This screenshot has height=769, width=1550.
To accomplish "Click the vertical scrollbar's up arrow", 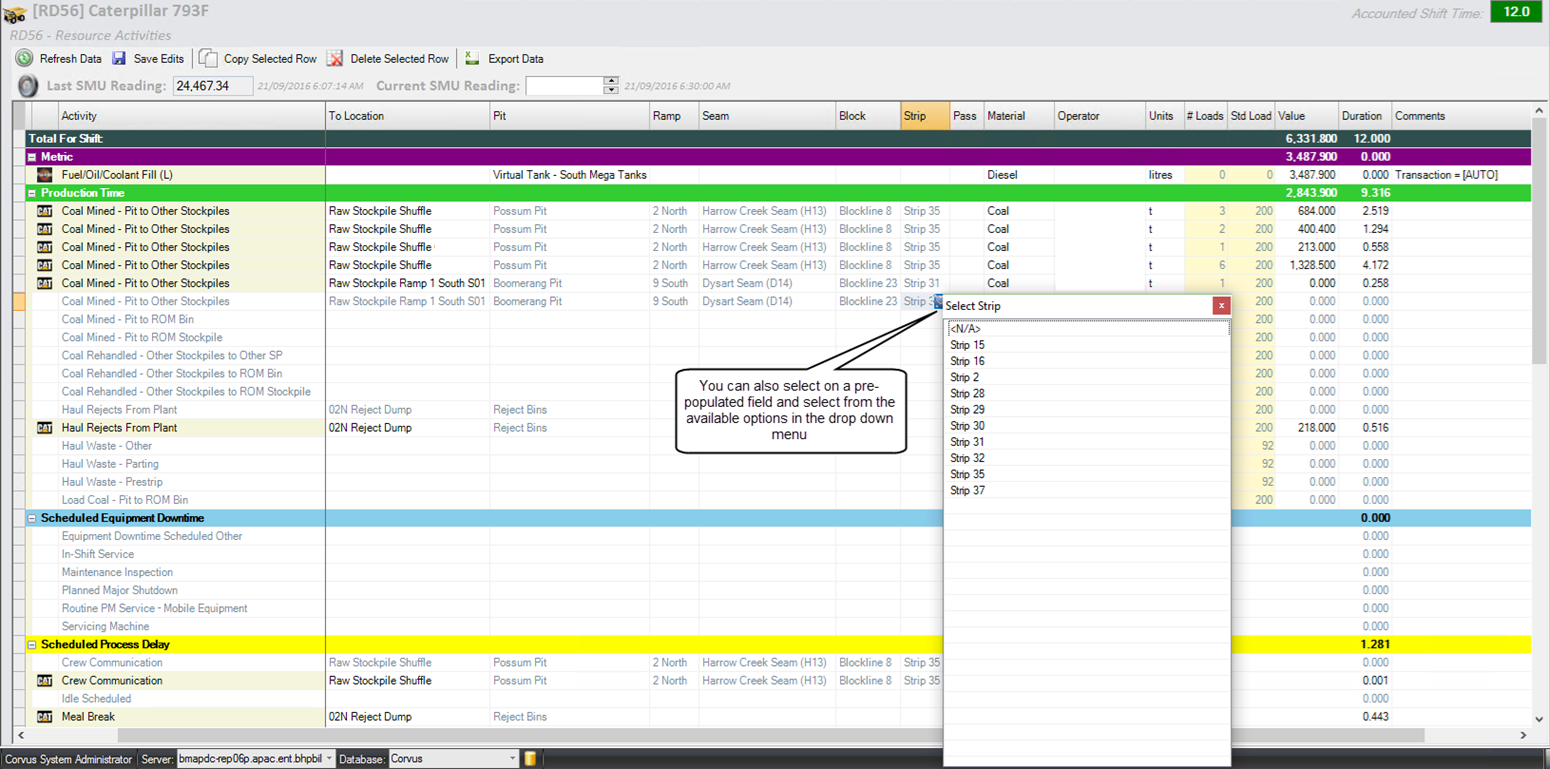I will pos(1539,111).
